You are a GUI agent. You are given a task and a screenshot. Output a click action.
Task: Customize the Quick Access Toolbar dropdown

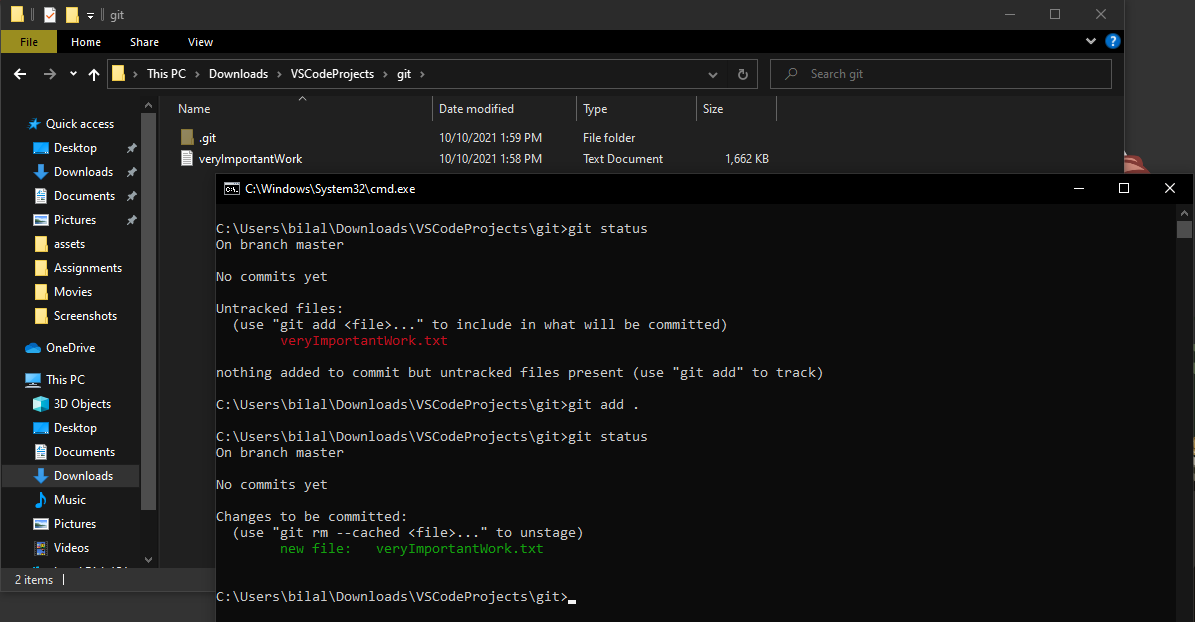coord(90,14)
